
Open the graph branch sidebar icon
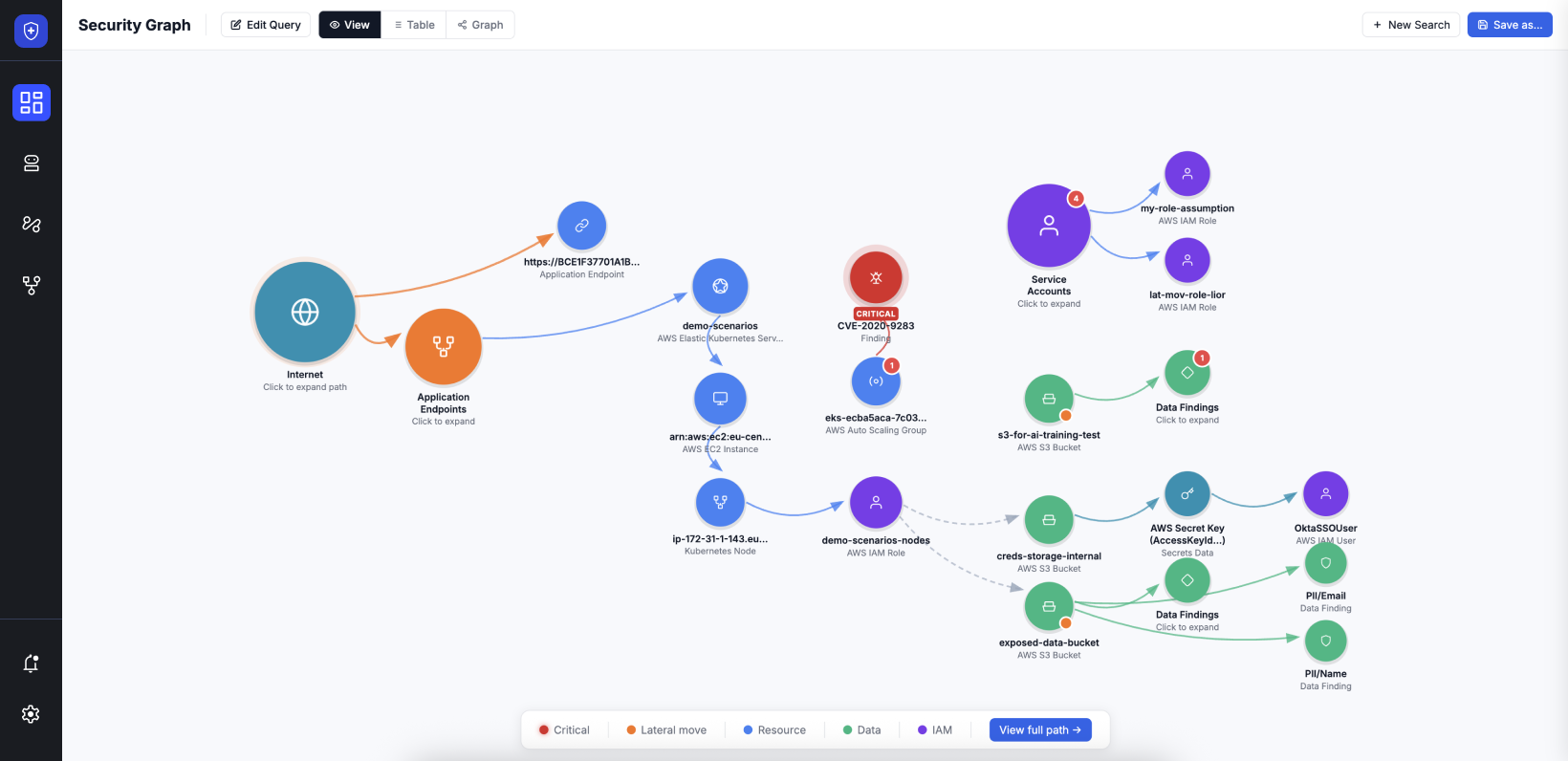(x=32, y=285)
